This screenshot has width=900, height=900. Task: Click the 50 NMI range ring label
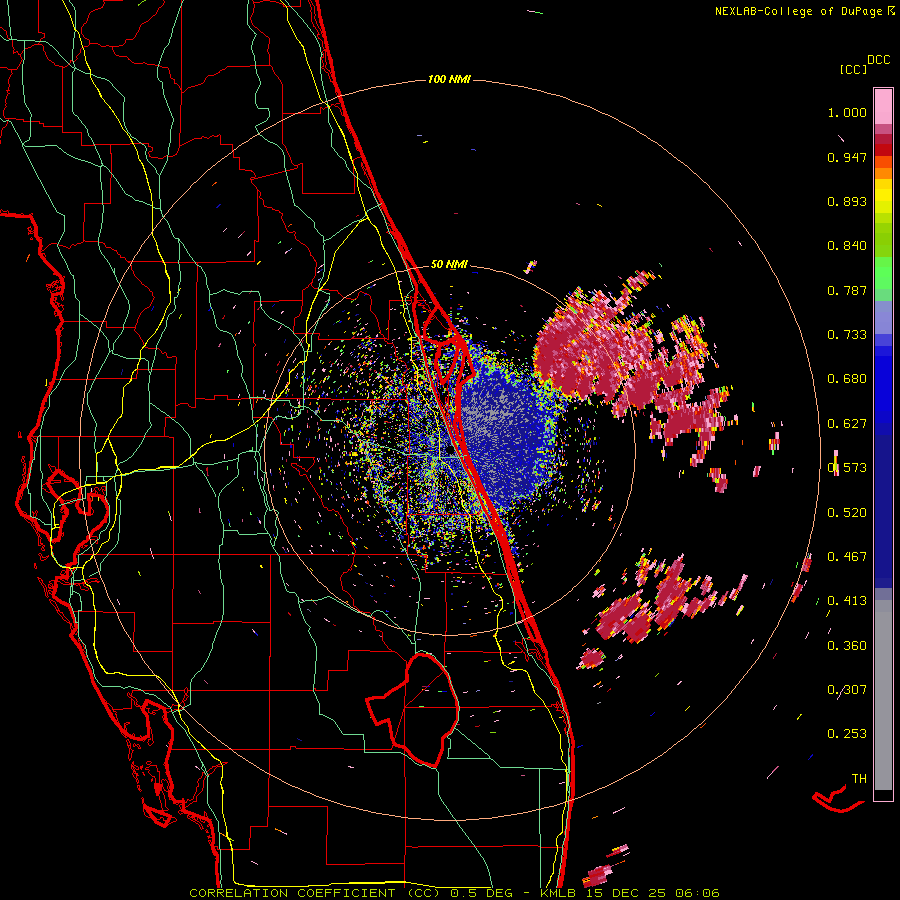tap(449, 265)
